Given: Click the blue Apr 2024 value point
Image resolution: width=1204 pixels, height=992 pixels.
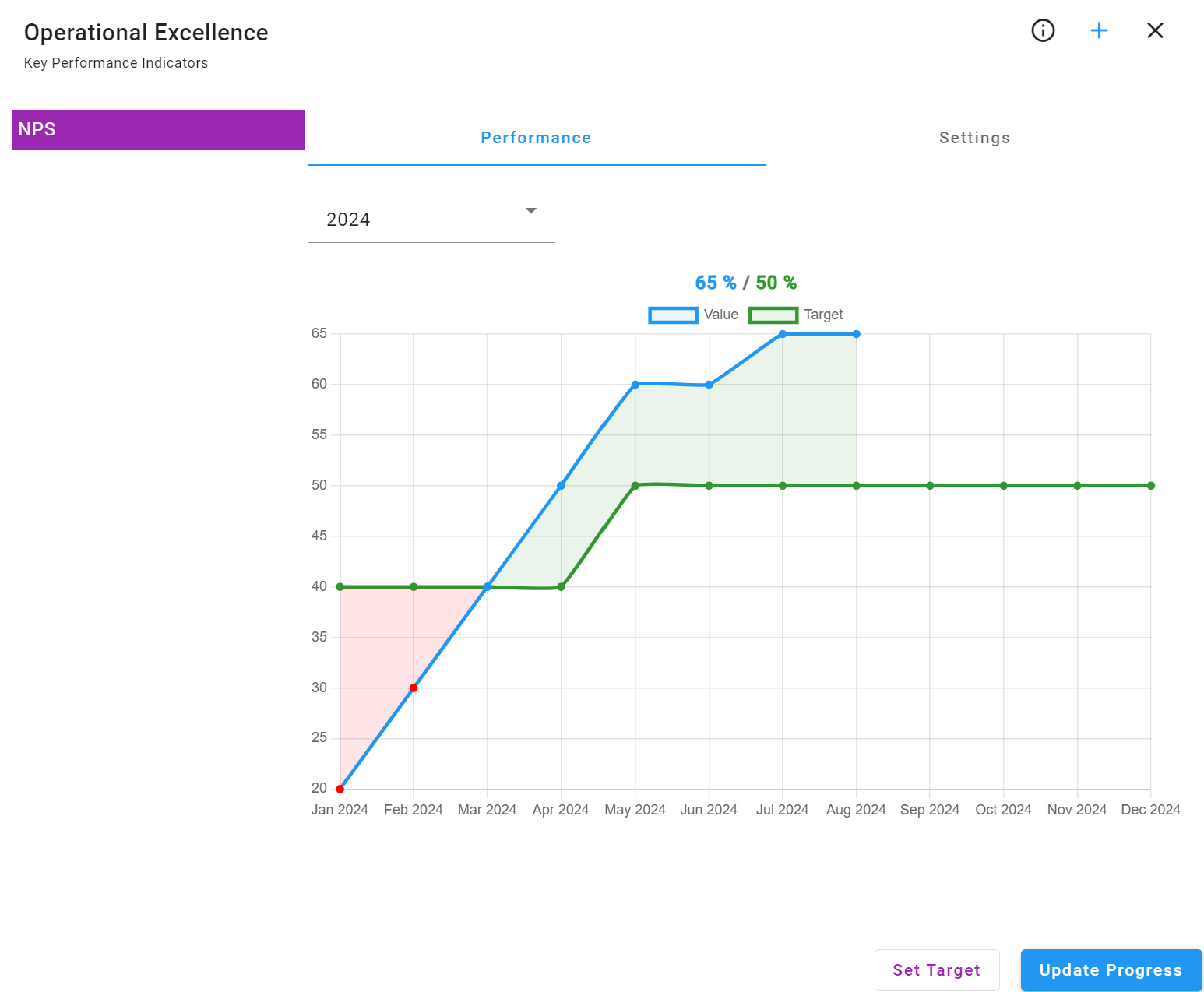Looking at the screenshot, I should pyautogui.click(x=561, y=486).
